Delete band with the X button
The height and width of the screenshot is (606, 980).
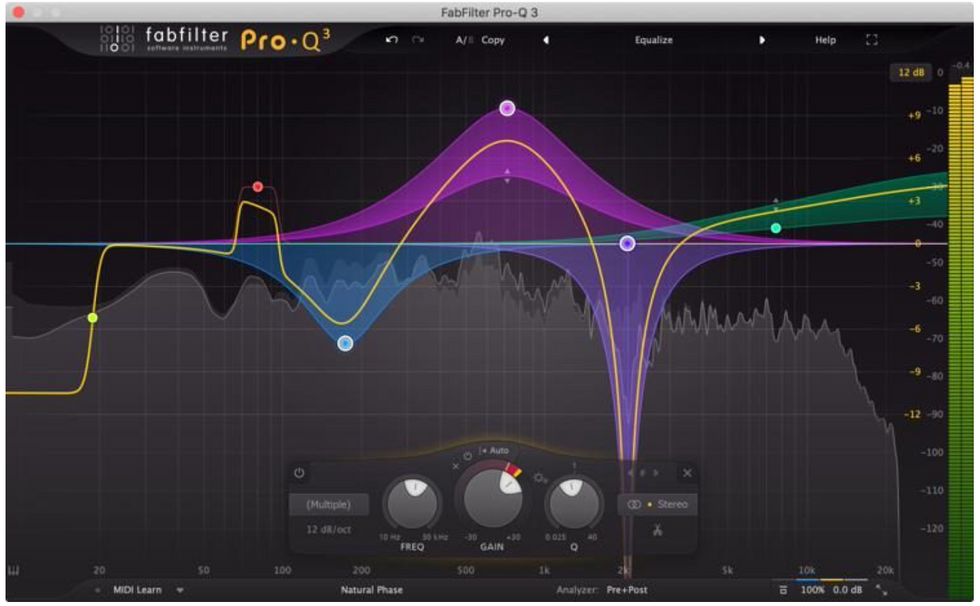687,473
